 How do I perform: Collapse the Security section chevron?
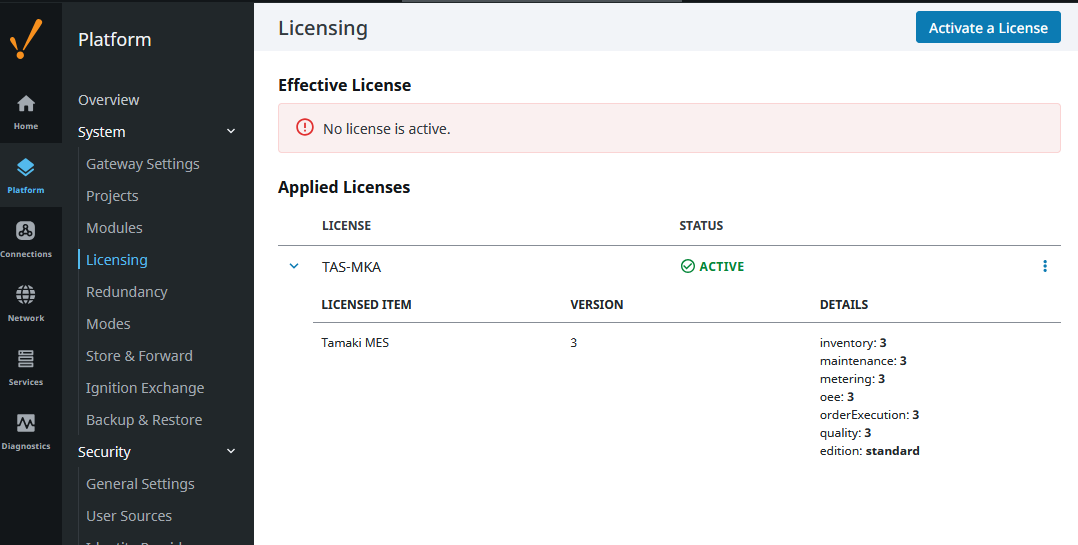[x=231, y=452]
